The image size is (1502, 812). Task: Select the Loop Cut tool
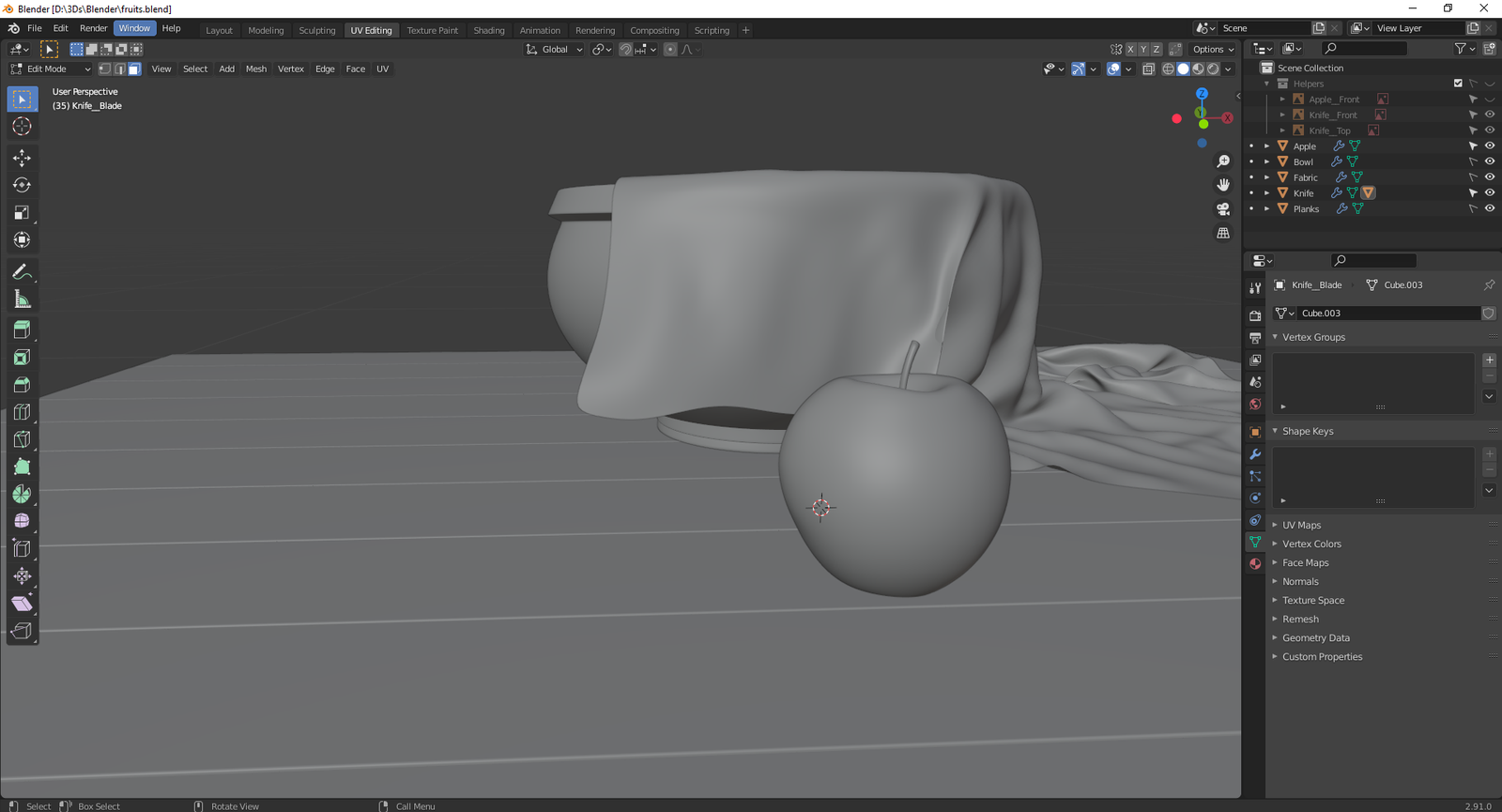[22, 412]
